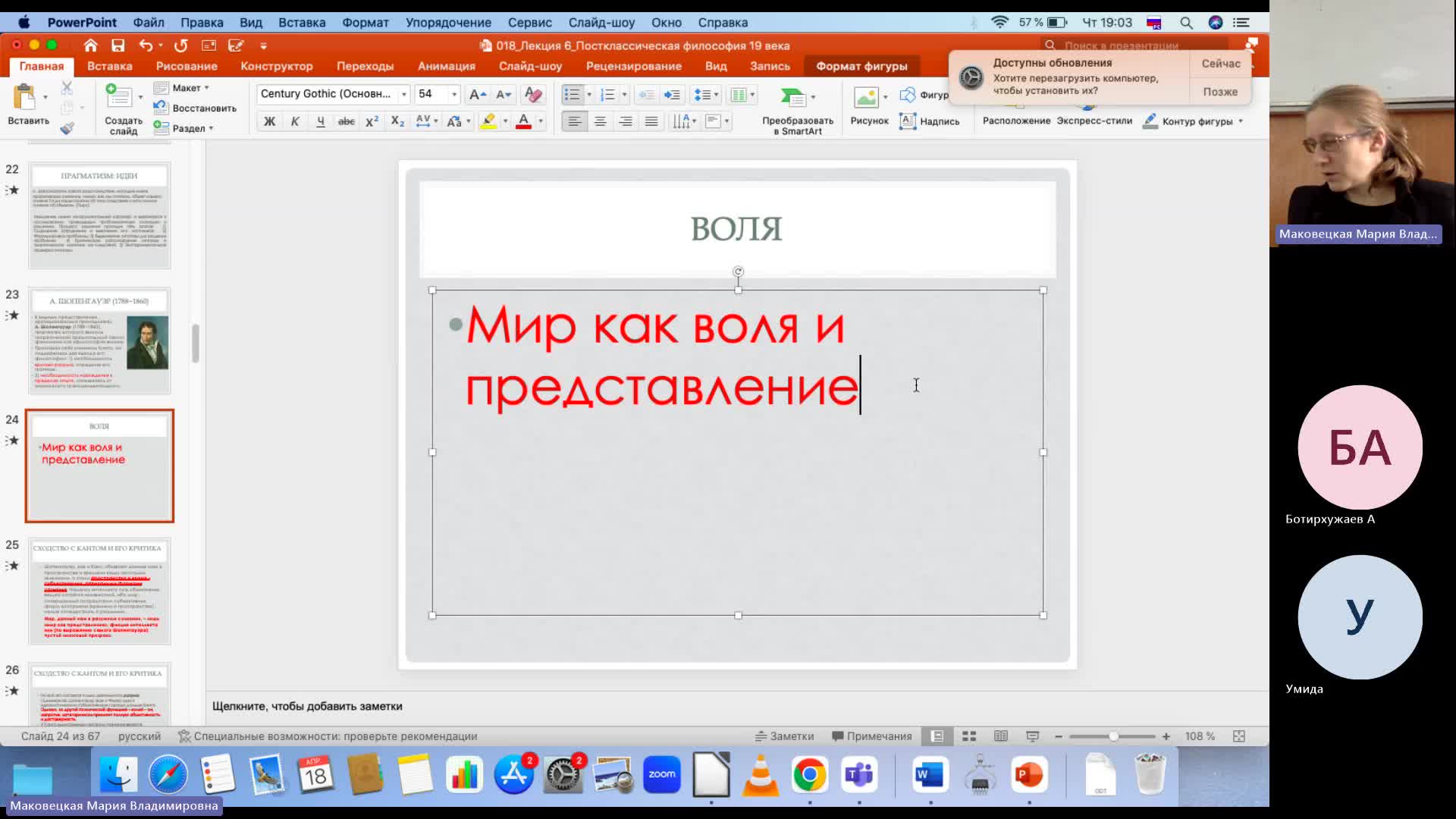Click the Redo circular arrow icon
Image resolution: width=1456 pixels, height=819 pixels.
click(x=180, y=45)
